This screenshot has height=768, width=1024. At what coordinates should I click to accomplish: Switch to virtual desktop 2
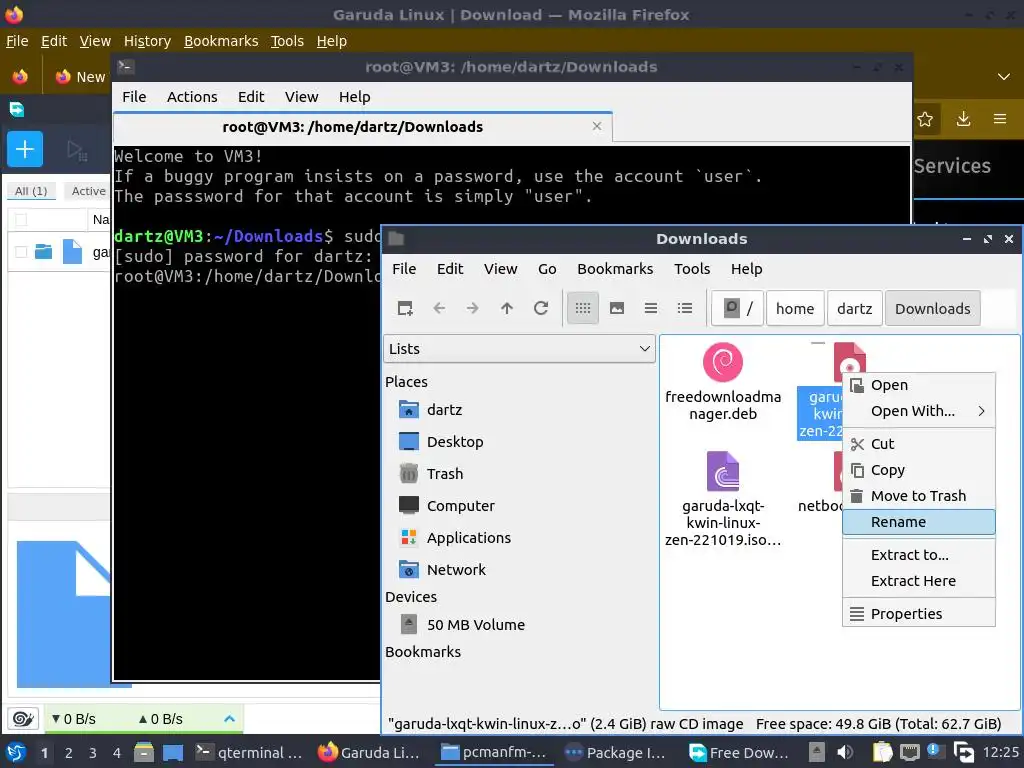pos(69,753)
